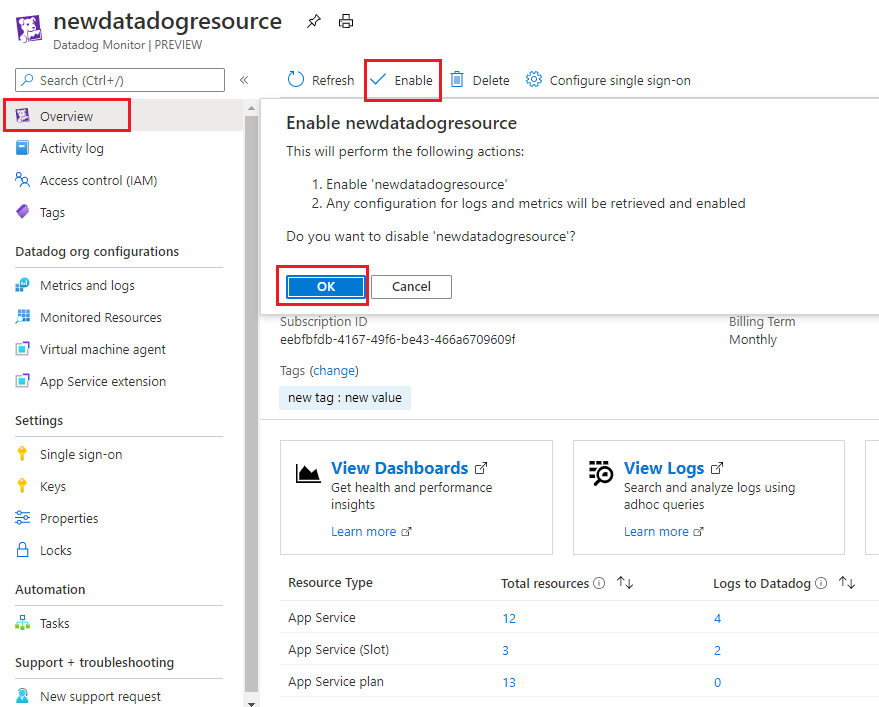This screenshot has width=879, height=707.
Task: Click the sidebar scrollbar down arrow
Action: [x=251, y=703]
